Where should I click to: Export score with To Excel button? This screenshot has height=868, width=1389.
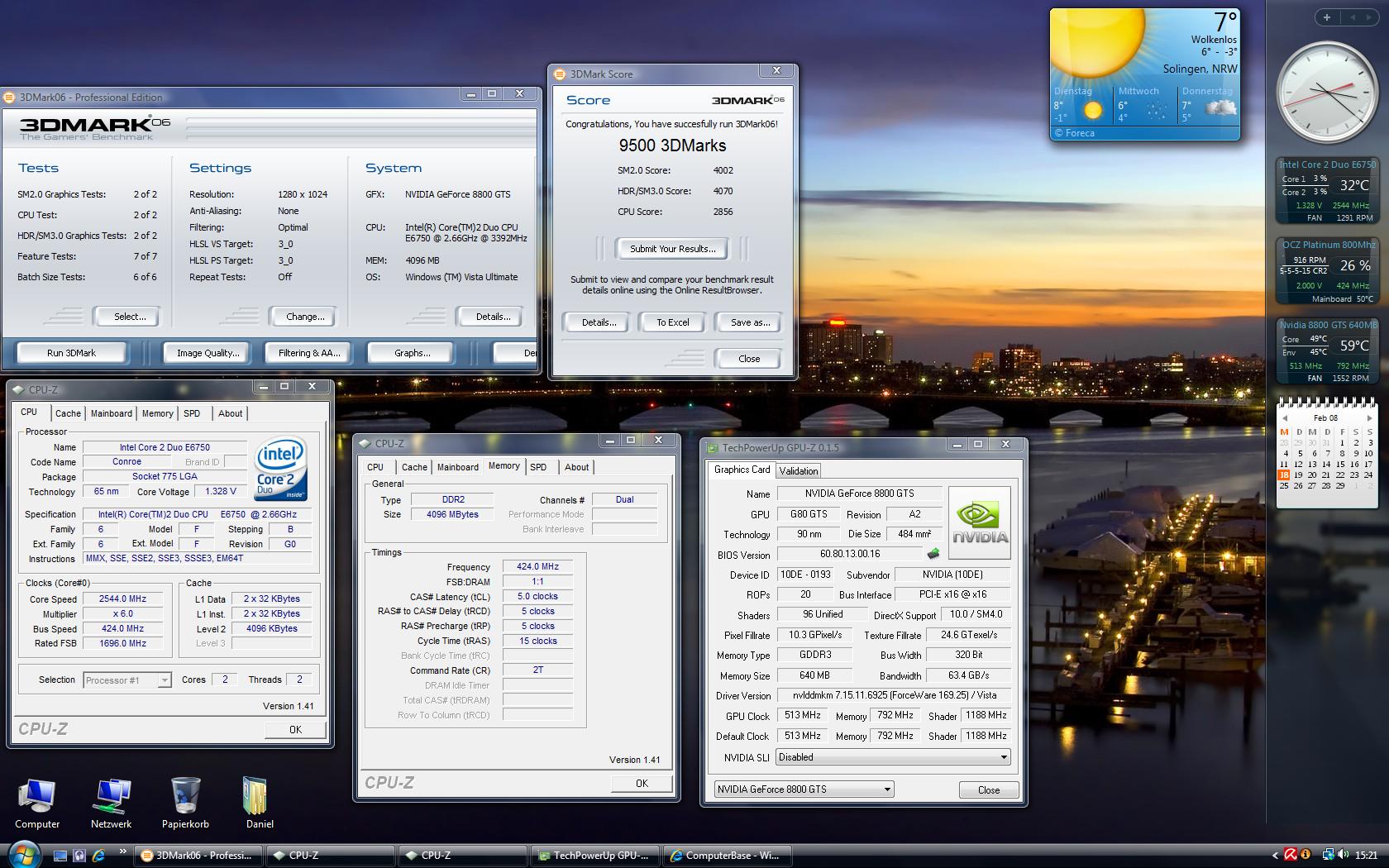(x=672, y=322)
